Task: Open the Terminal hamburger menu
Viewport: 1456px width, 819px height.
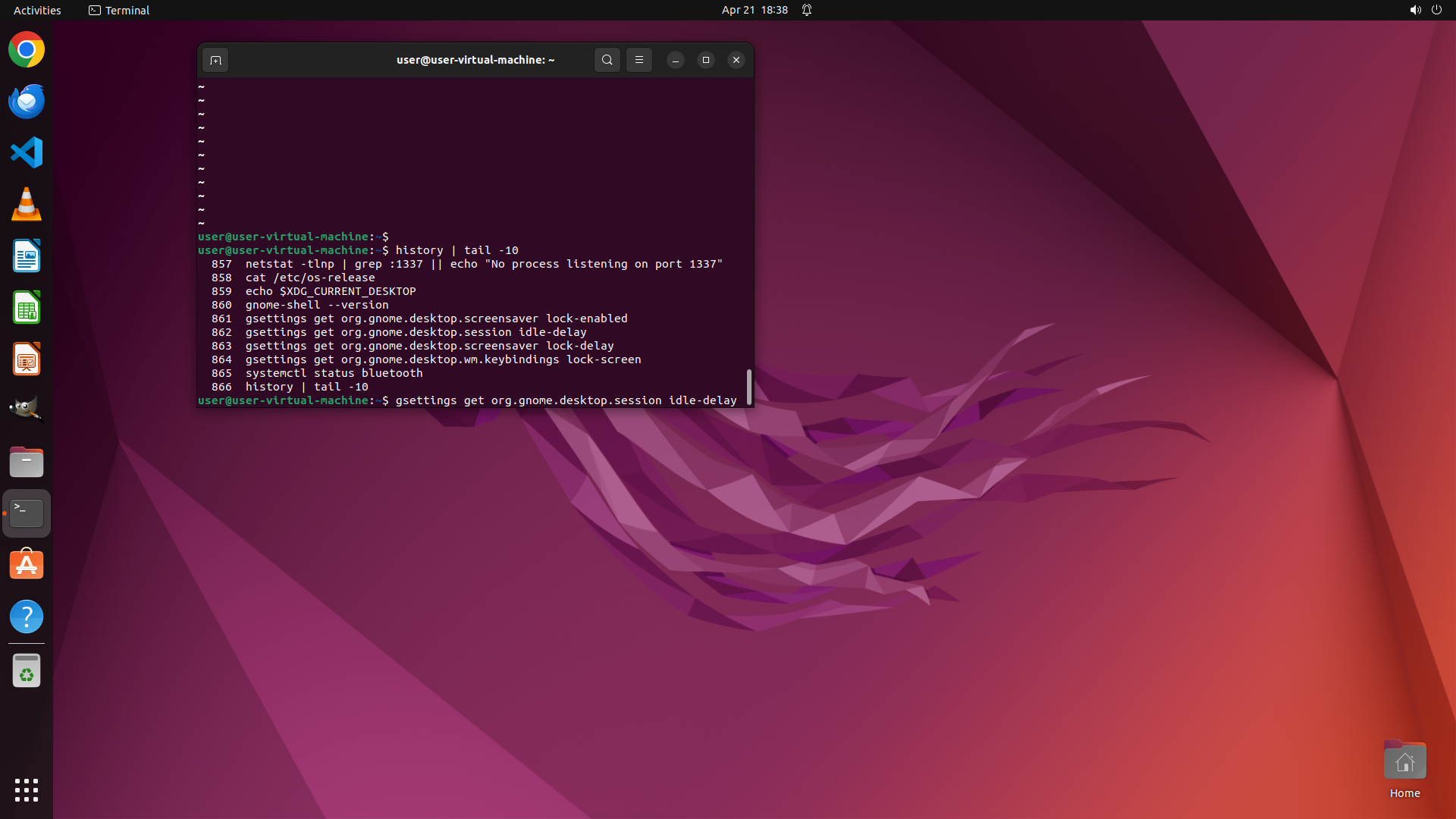Action: click(x=639, y=60)
